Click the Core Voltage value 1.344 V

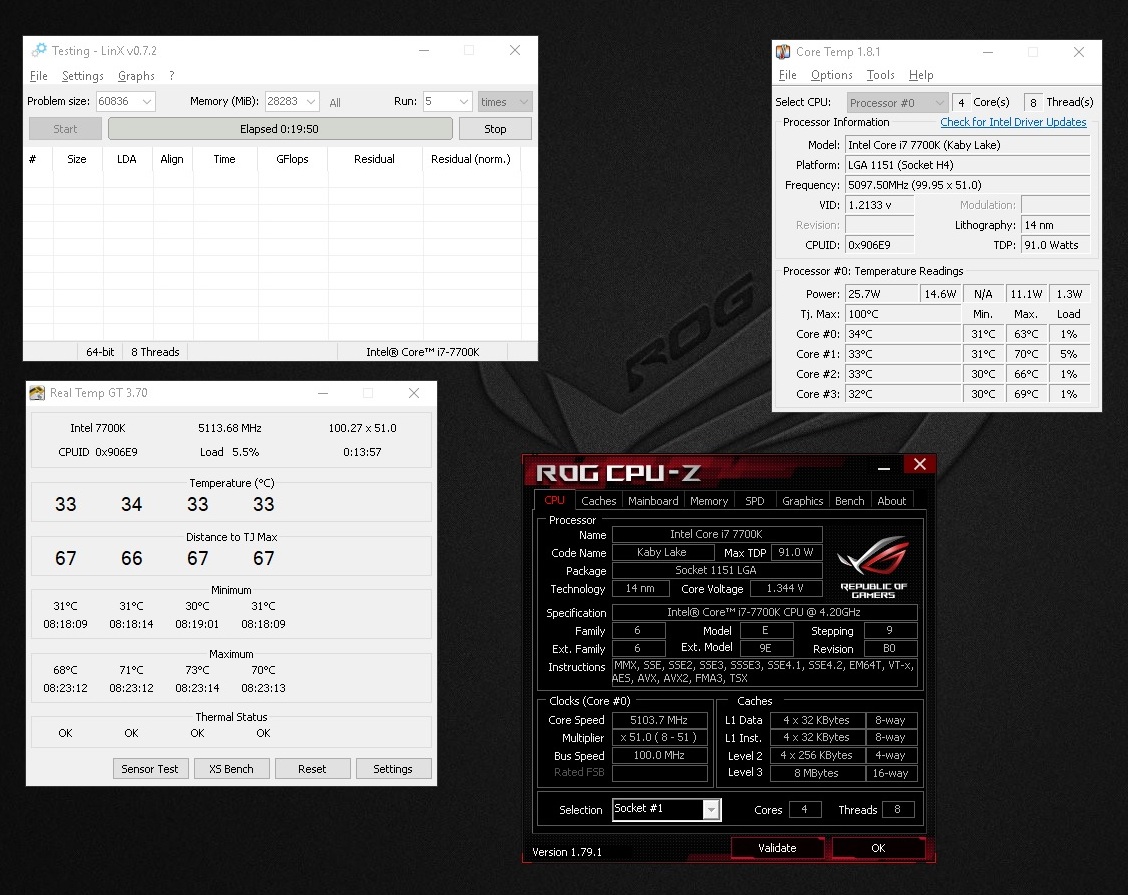coord(786,589)
